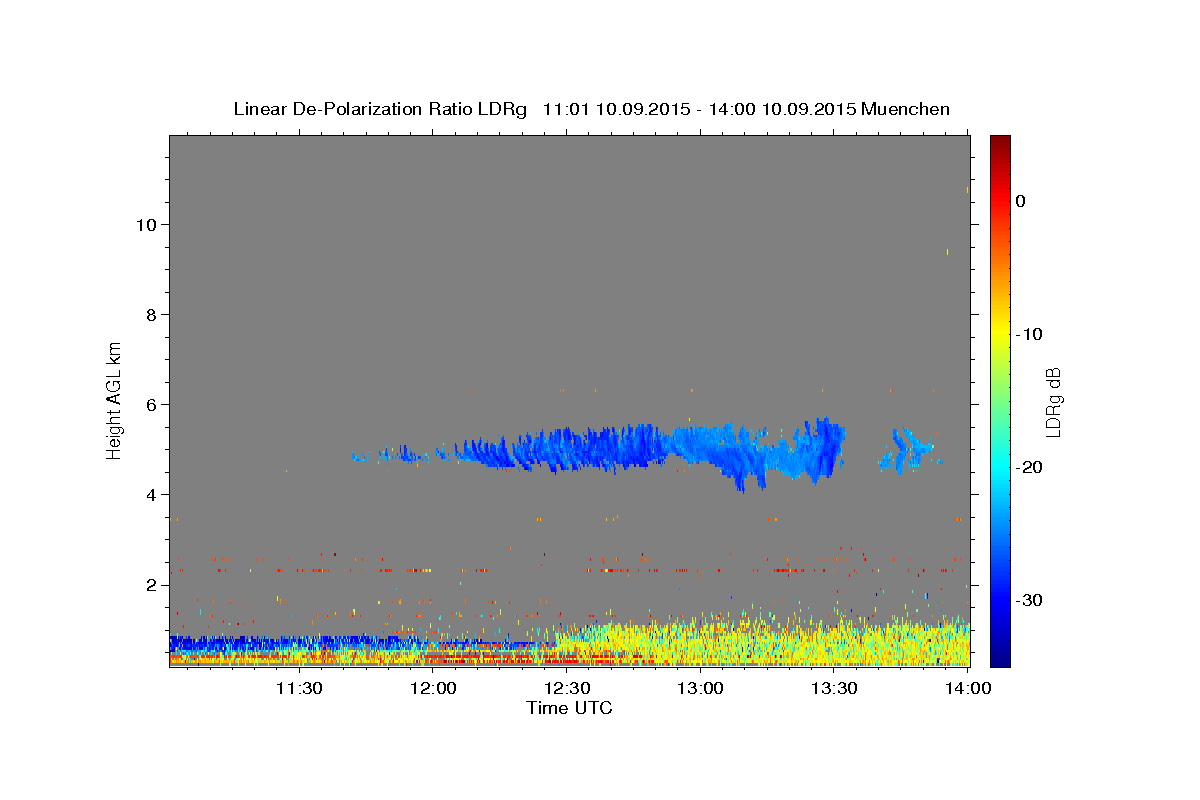Click the plot title text

591,109
